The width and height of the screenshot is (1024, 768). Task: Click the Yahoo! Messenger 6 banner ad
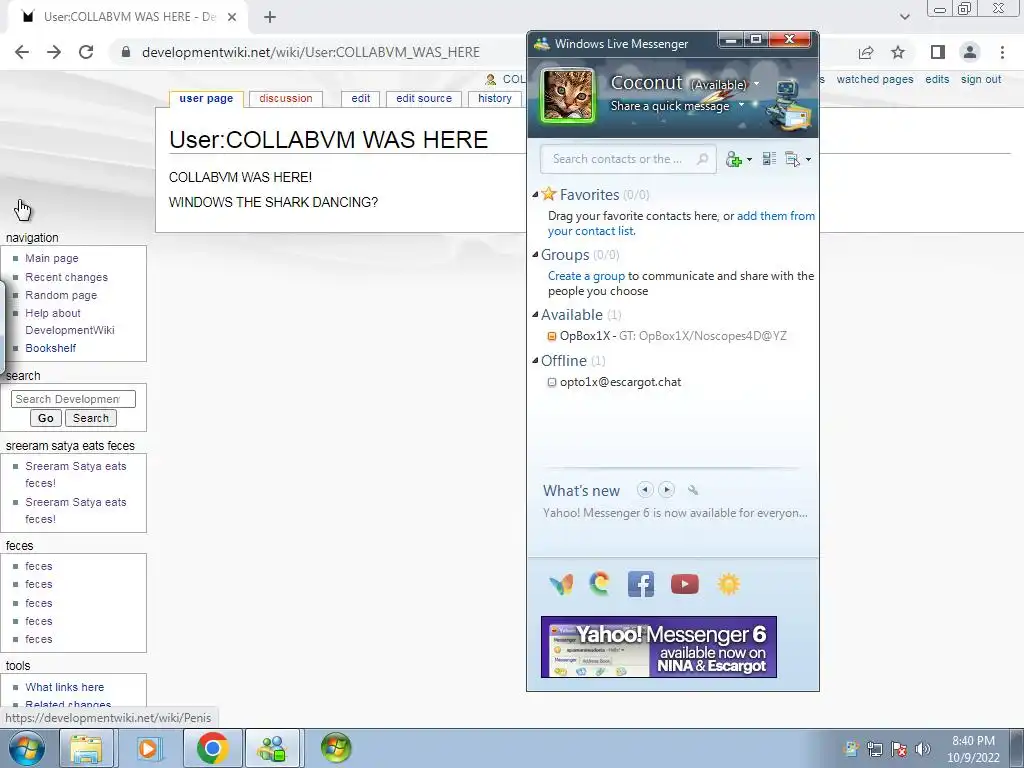(659, 647)
